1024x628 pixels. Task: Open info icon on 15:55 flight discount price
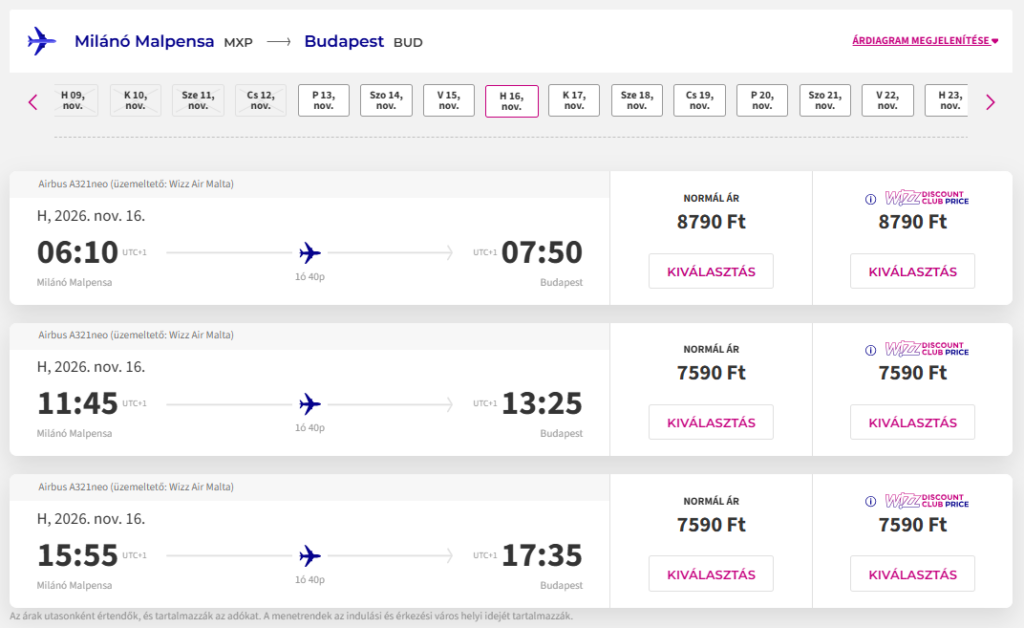(x=871, y=501)
